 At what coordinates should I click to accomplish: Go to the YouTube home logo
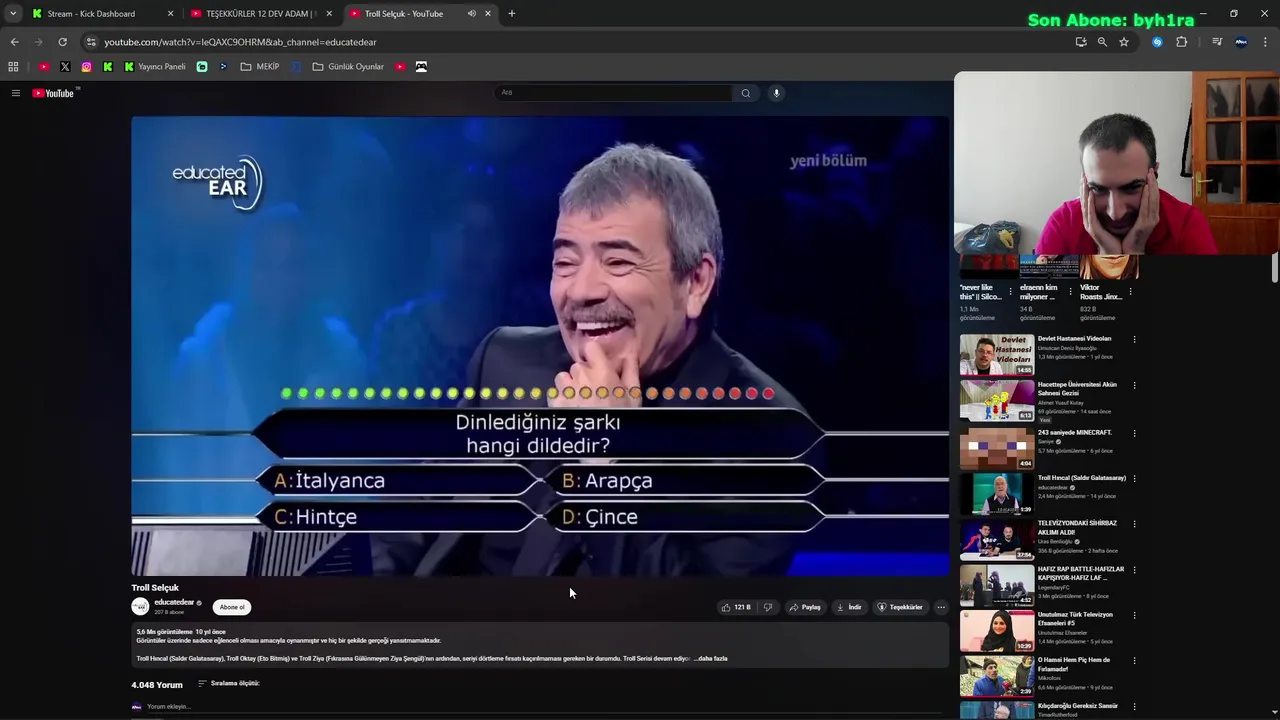[53, 93]
